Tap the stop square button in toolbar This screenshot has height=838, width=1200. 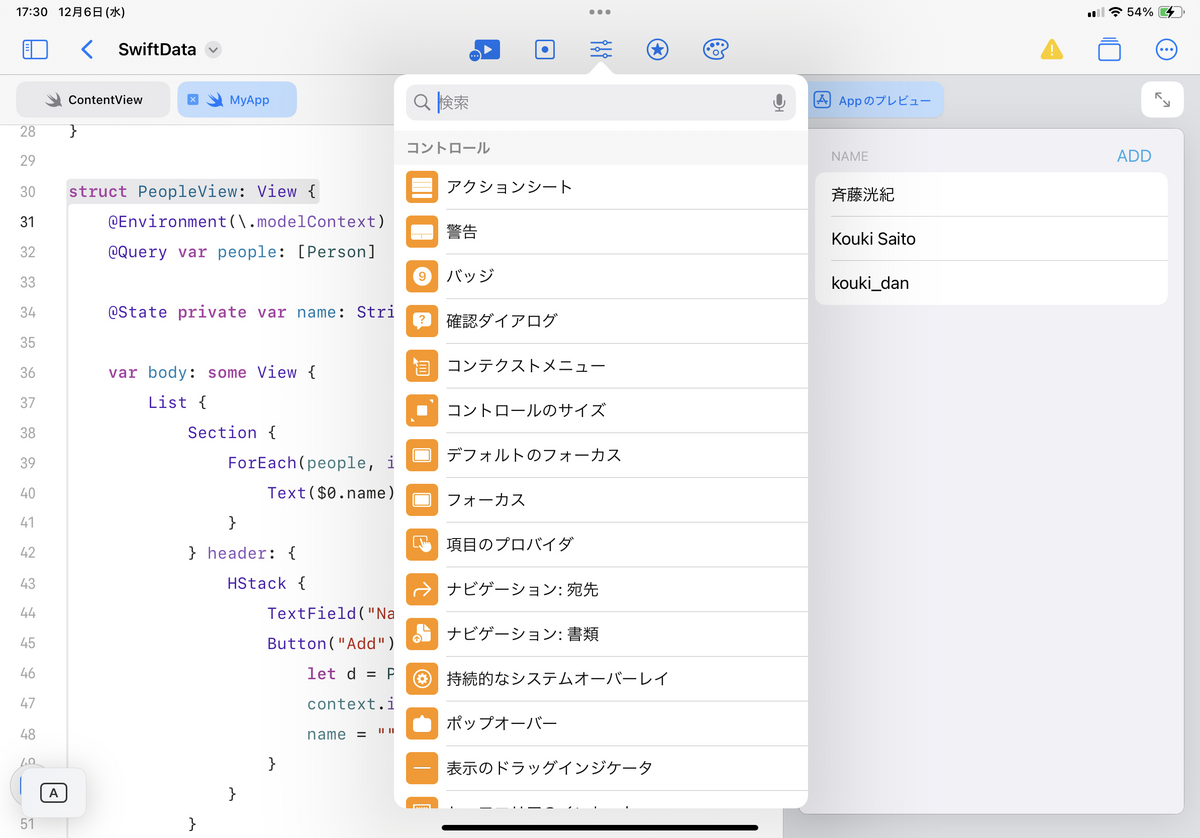(x=545, y=49)
